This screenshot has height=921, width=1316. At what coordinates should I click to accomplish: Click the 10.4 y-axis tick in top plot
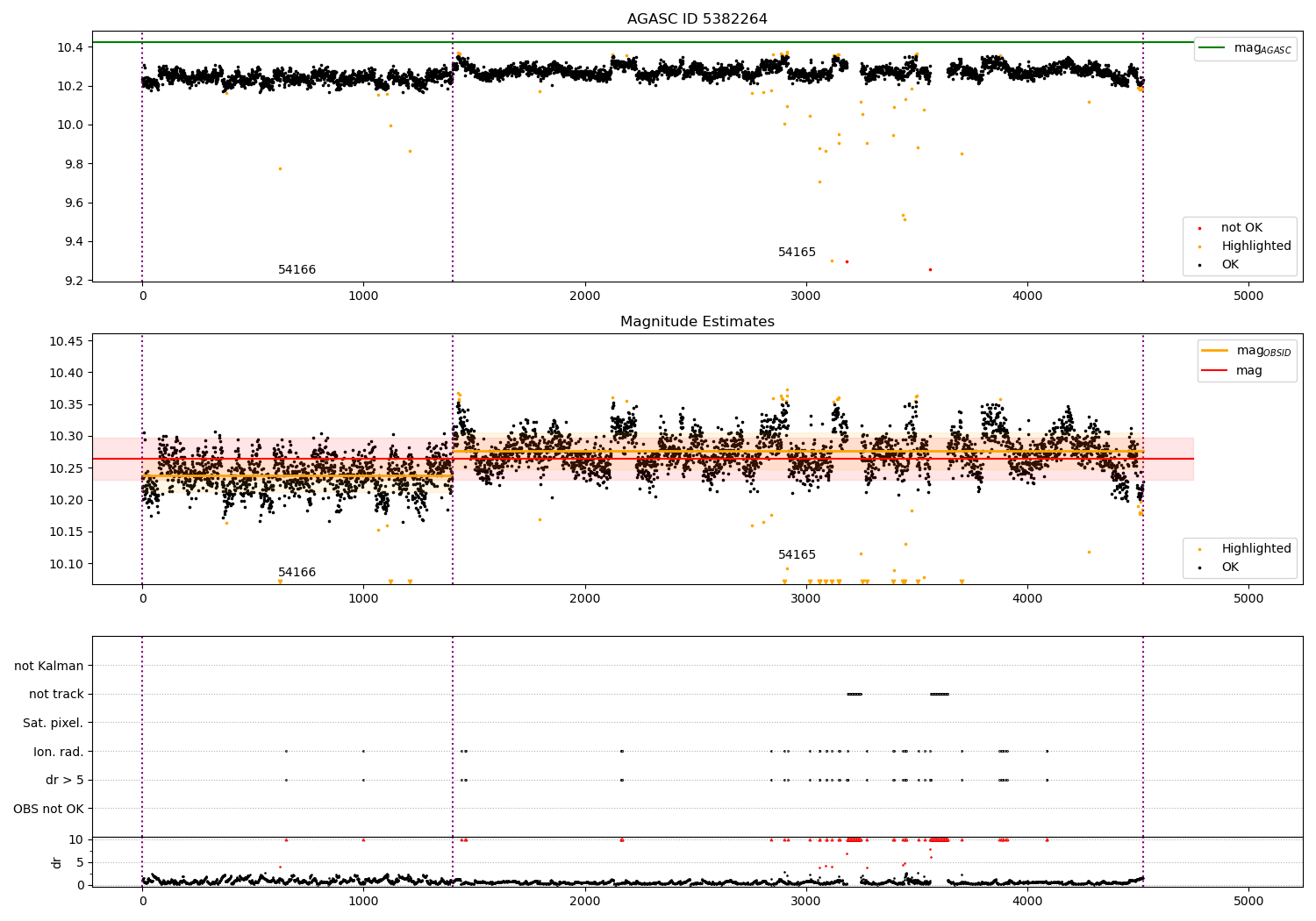click(70, 47)
